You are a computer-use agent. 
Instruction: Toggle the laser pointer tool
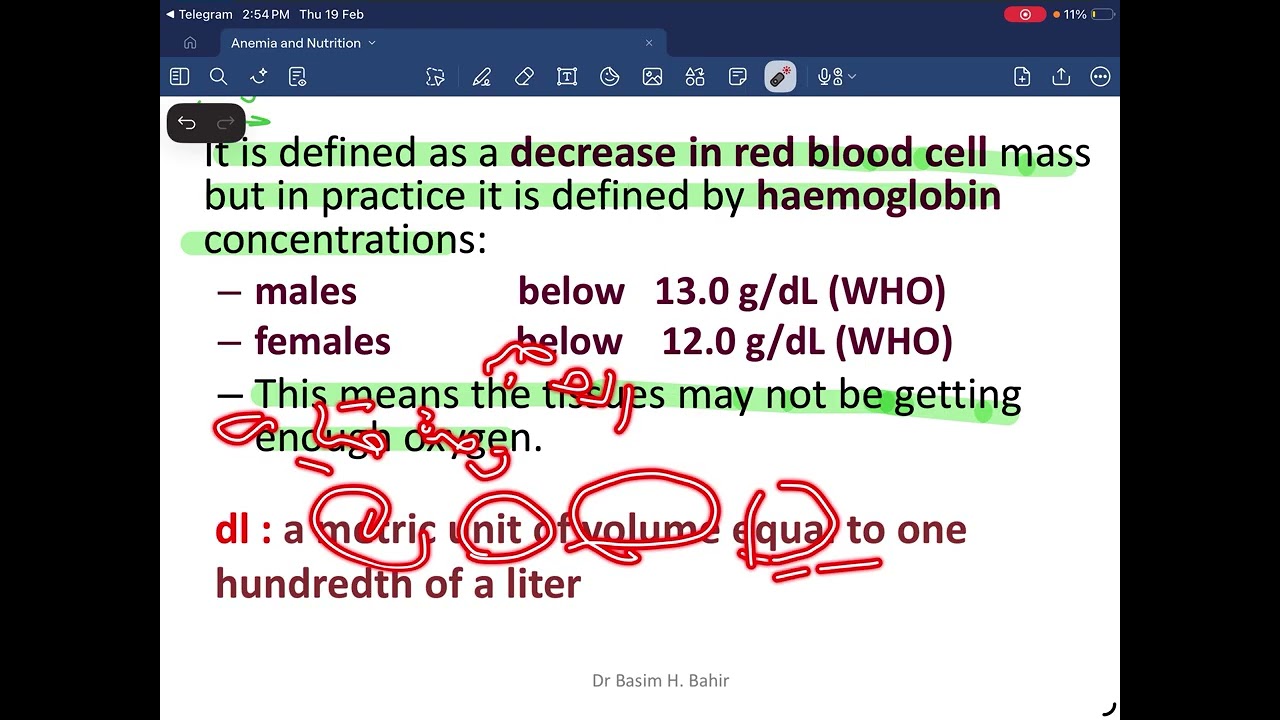(781, 77)
